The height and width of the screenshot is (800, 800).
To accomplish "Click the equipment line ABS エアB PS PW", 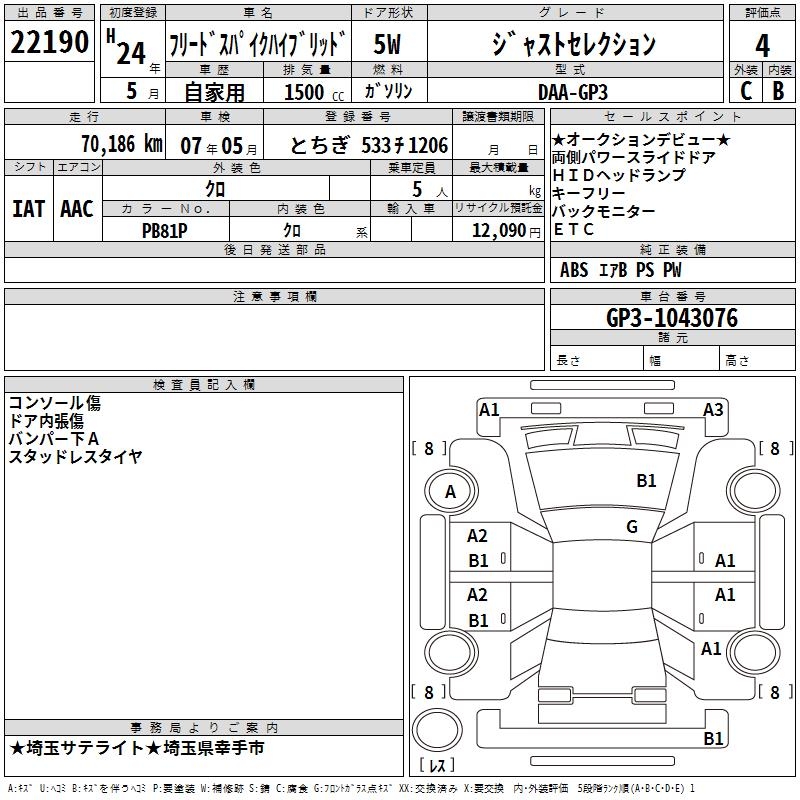I will pos(620,270).
